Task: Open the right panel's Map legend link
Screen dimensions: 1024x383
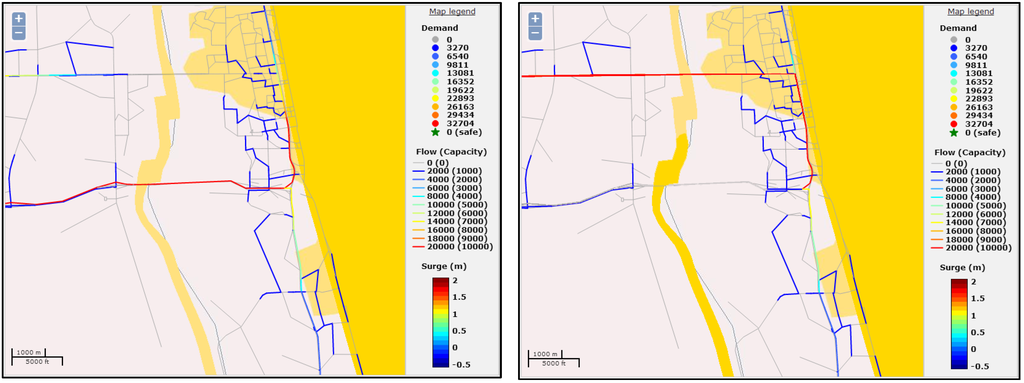Action: coord(970,12)
